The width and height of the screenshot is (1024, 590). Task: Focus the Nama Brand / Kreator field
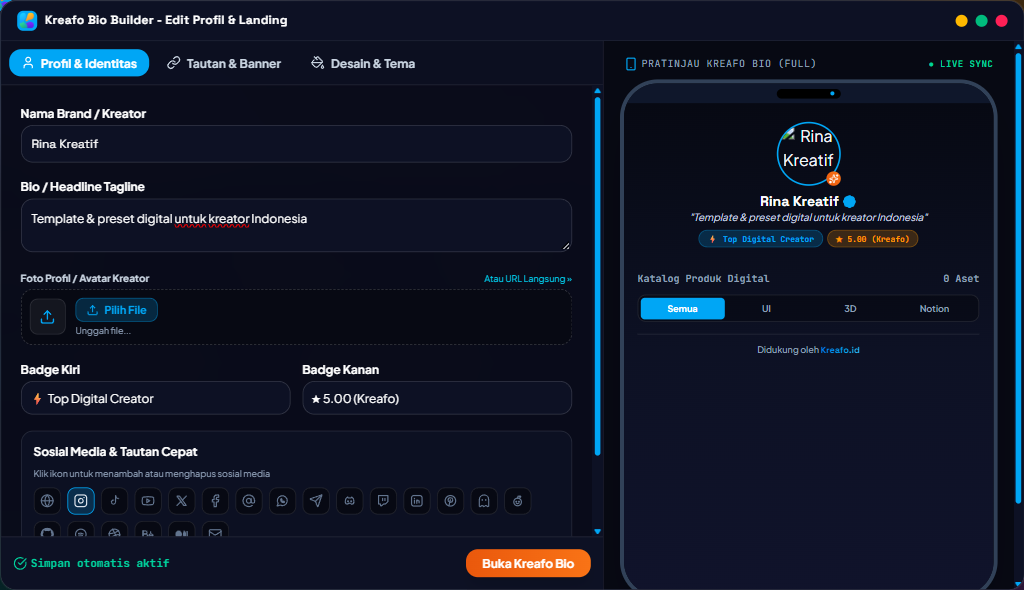click(x=296, y=144)
